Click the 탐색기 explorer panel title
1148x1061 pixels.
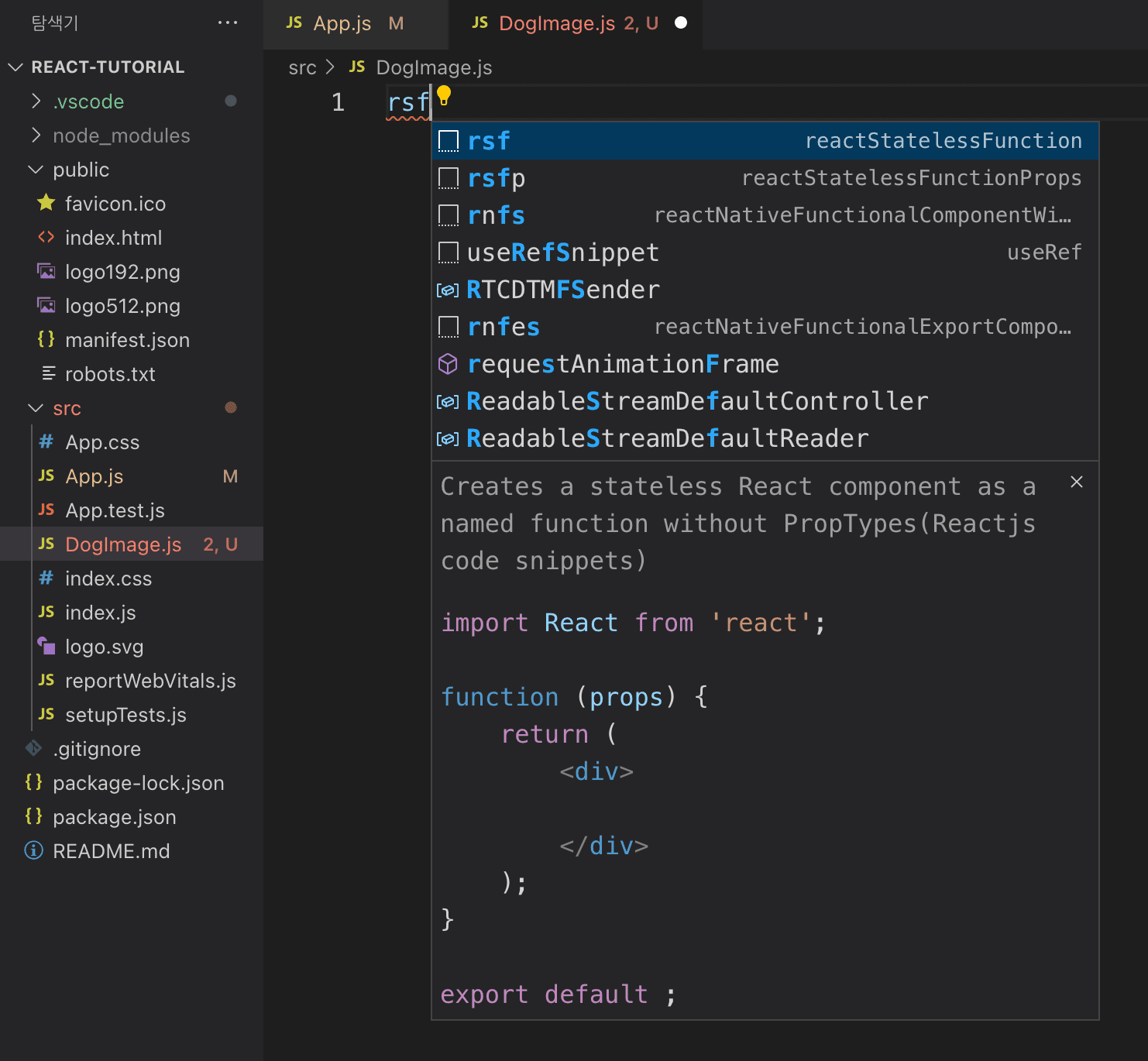[55, 22]
